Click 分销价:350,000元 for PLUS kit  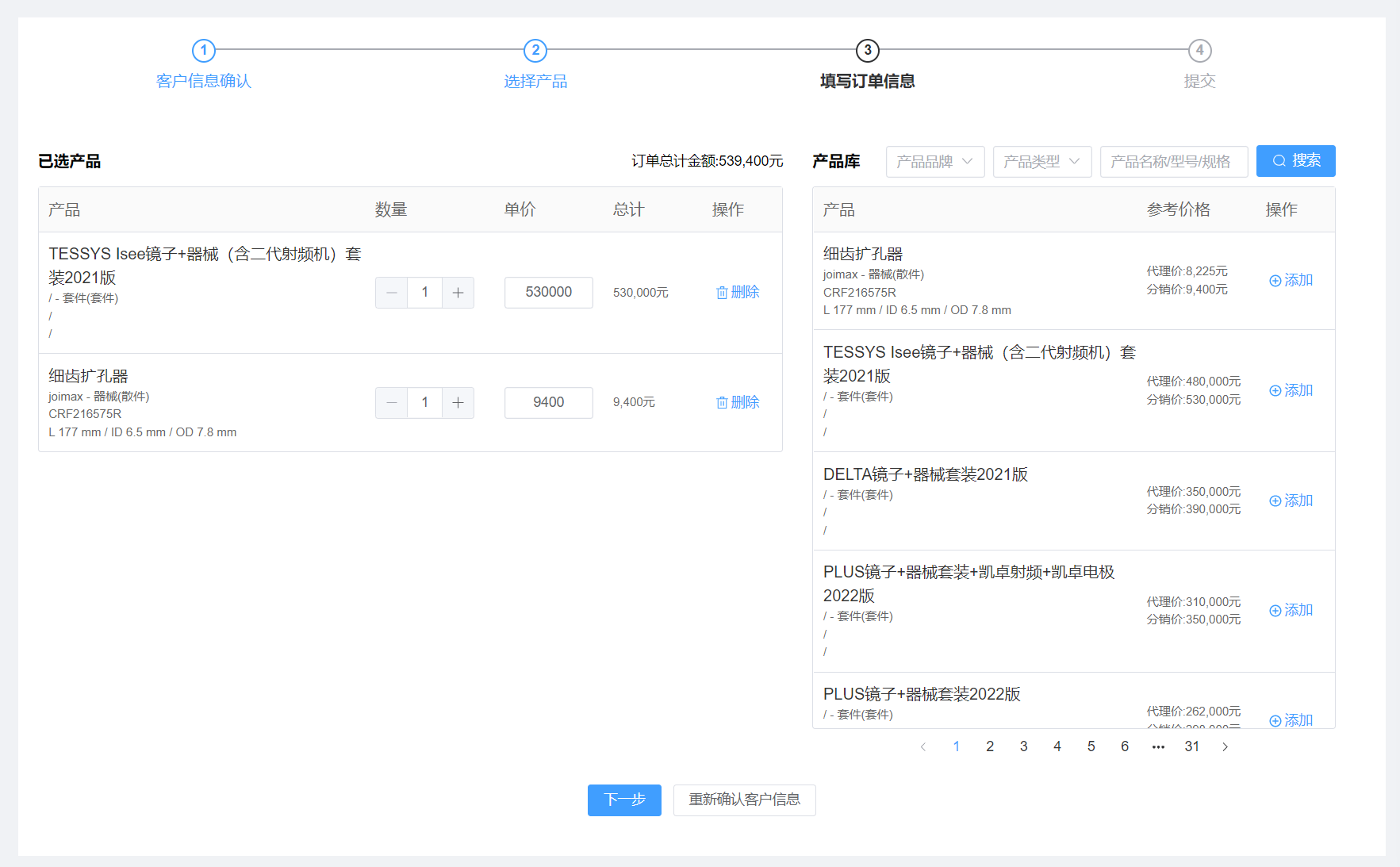[1194, 620]
